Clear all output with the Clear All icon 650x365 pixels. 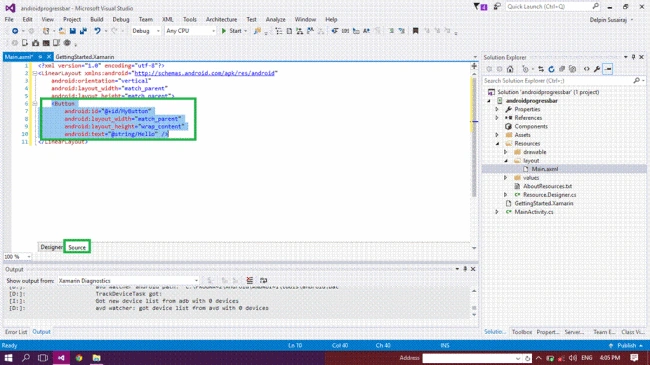tap(250, 281)
